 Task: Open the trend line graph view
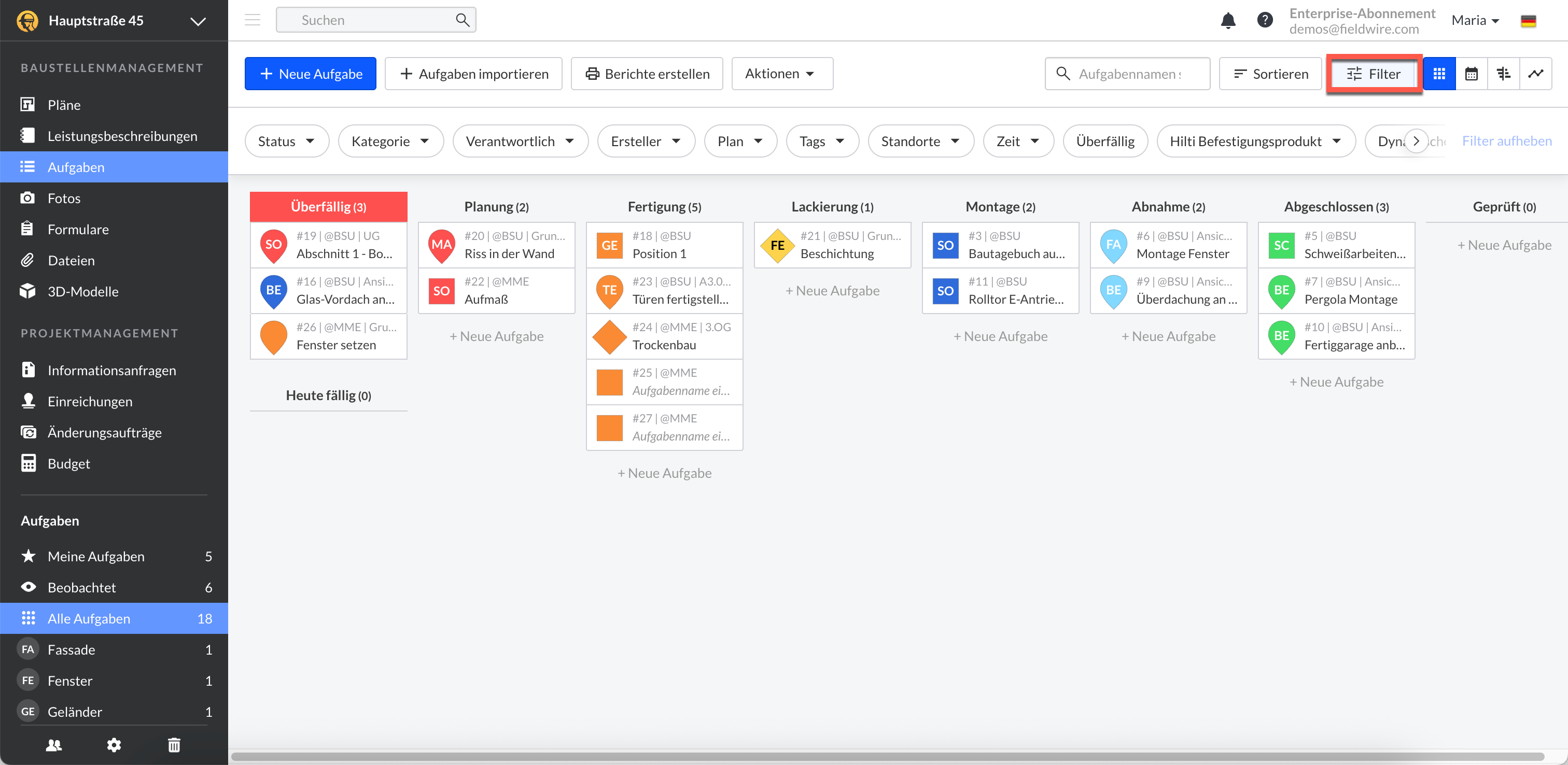[x=1535, y=74]
